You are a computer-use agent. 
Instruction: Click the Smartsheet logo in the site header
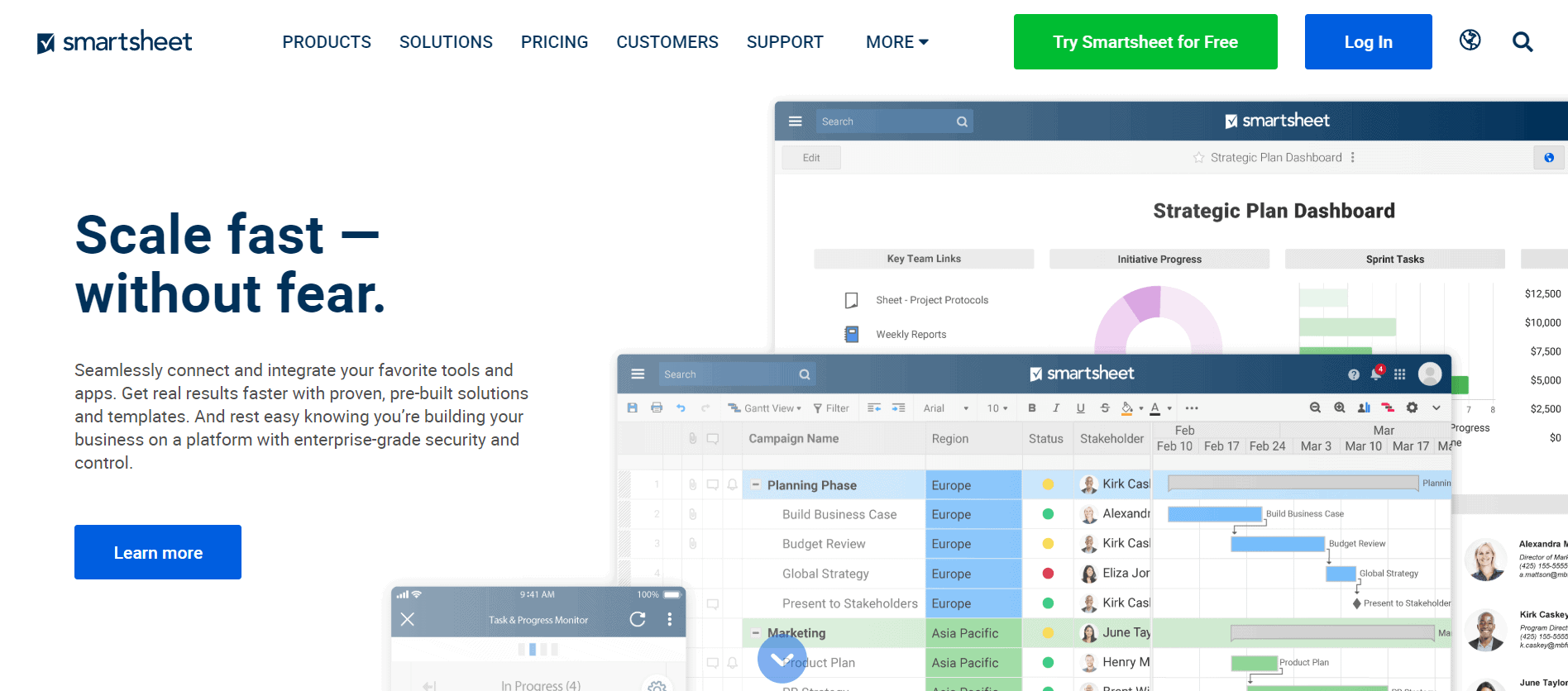(x=115, y=42)
